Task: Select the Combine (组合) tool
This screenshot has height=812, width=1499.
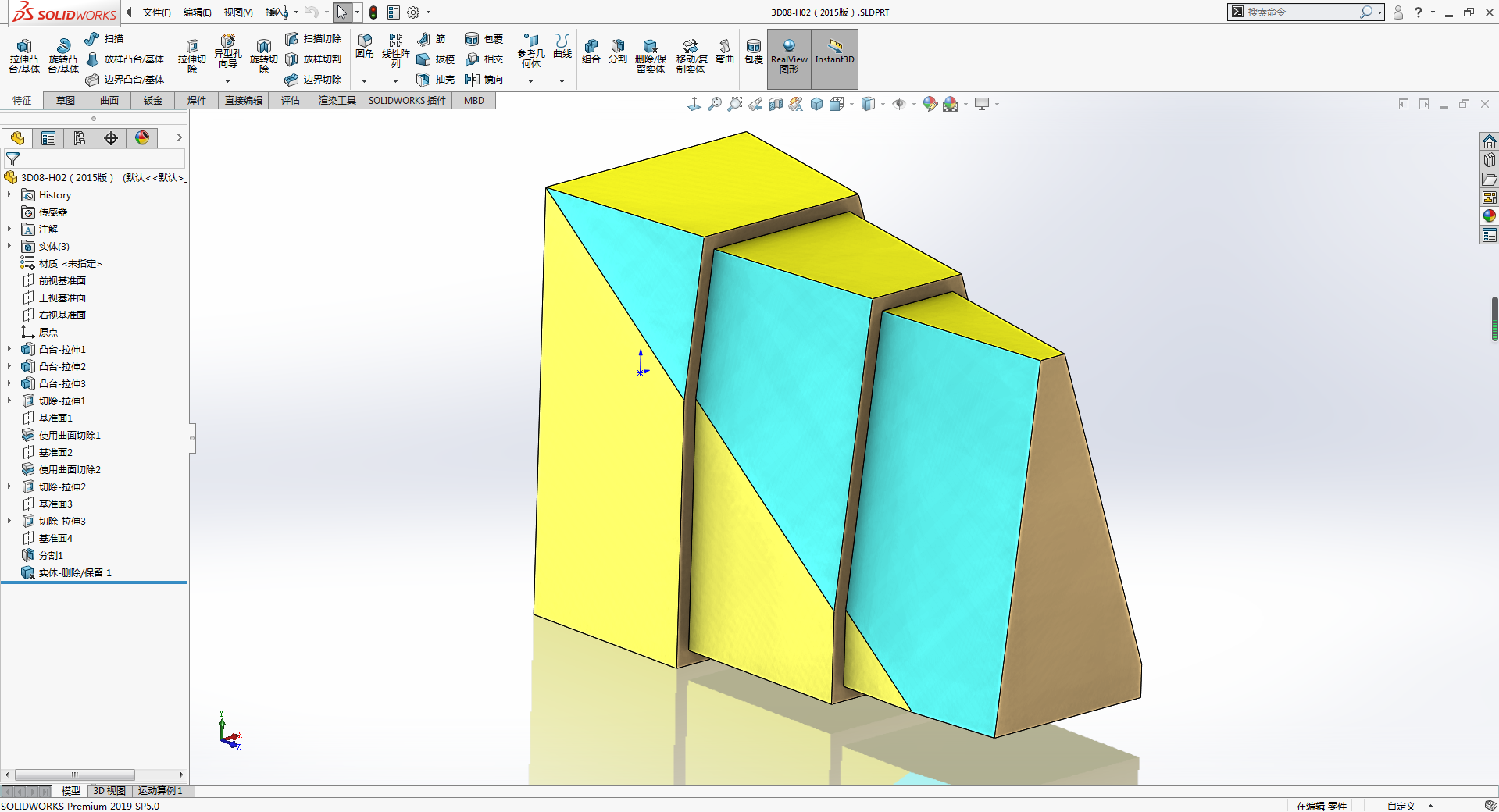Action: coord(591,51)
